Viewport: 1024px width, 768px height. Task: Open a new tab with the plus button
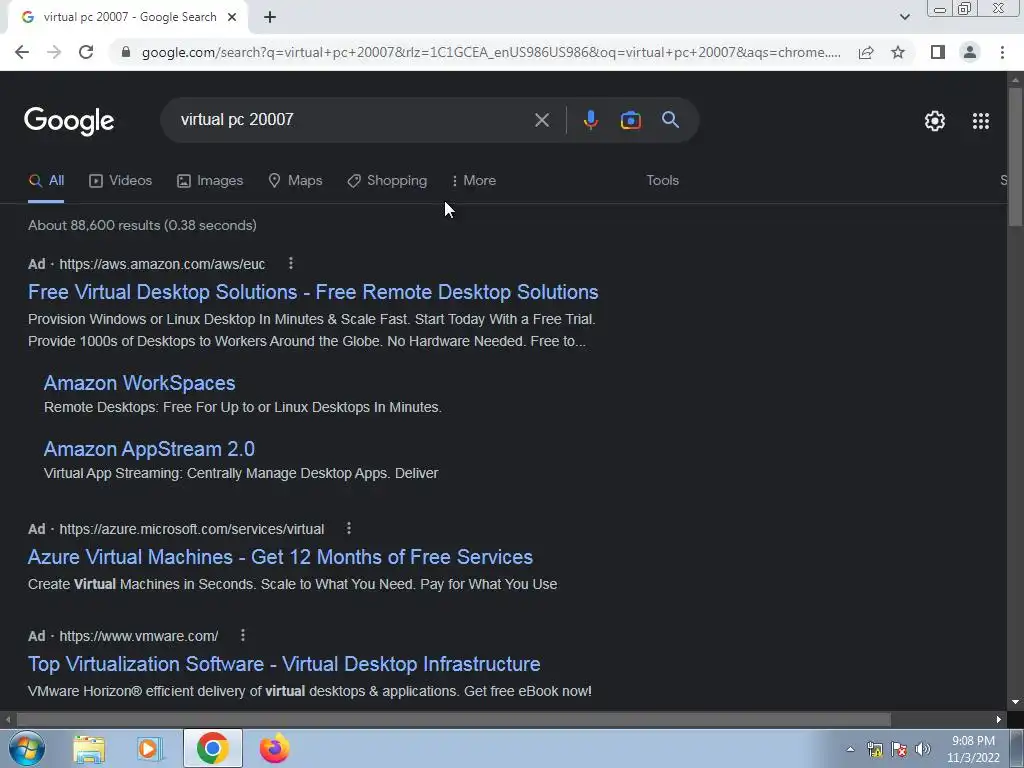tap(270, 17)
